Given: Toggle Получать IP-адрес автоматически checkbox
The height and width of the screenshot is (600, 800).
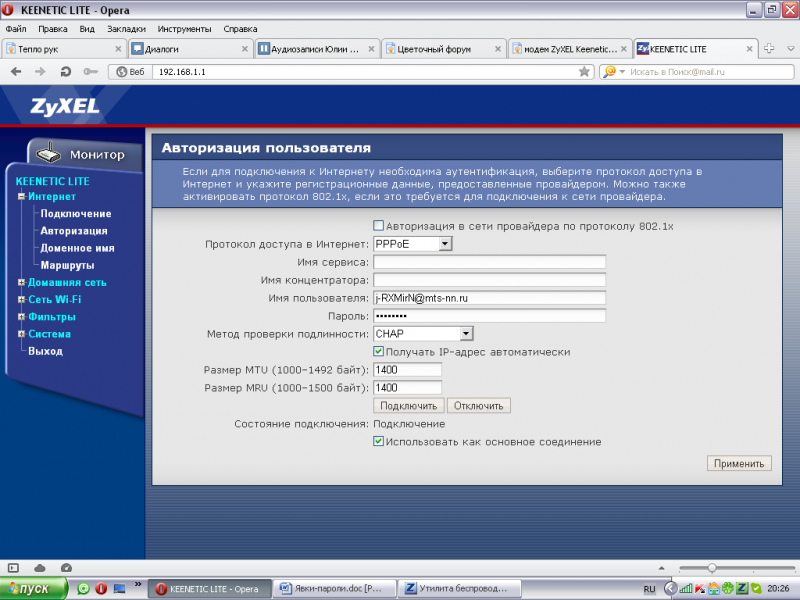Looking at the screenshot, I should click(379, 351).
